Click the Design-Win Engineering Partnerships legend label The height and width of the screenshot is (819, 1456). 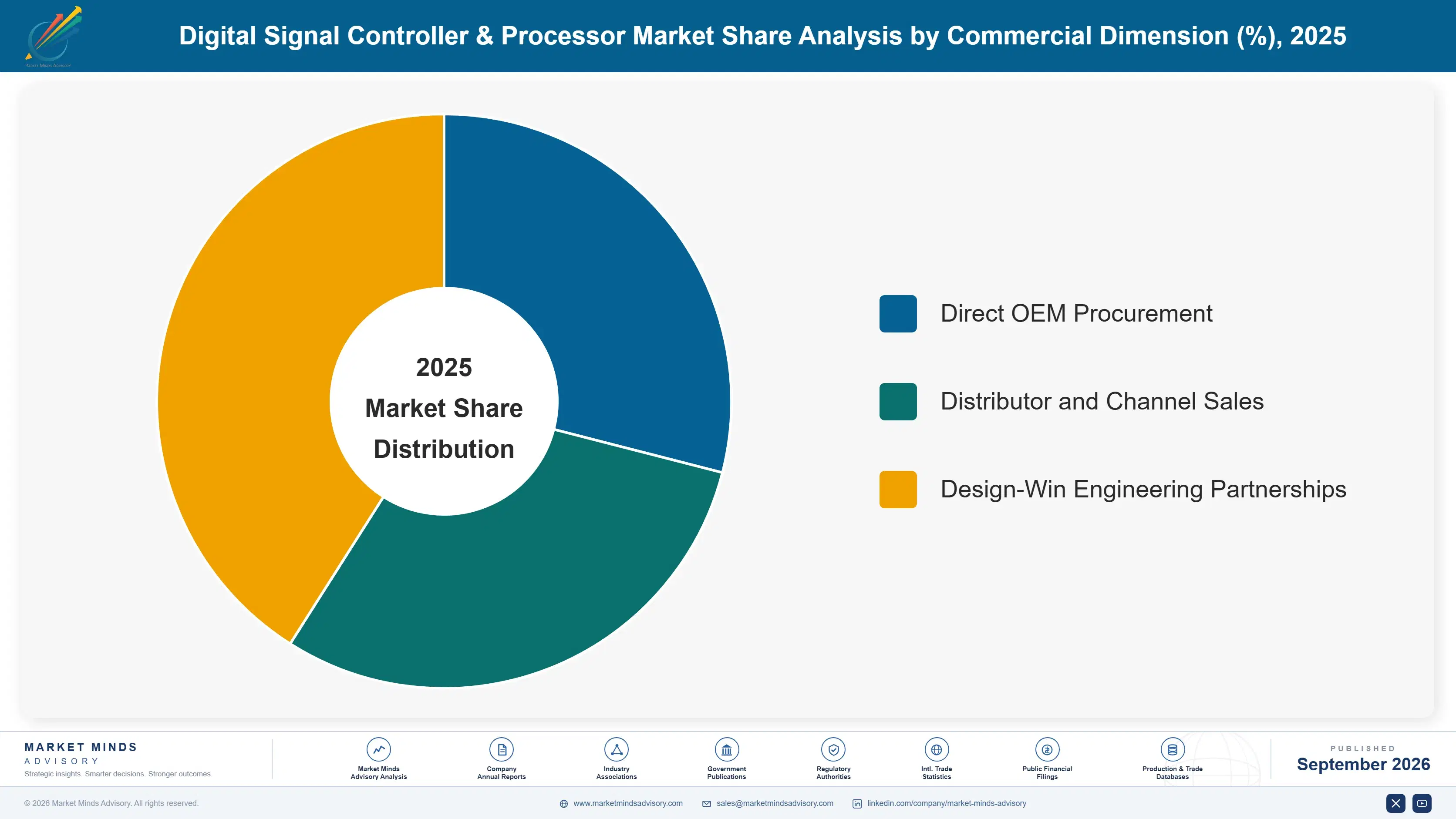pos(1143,489)
